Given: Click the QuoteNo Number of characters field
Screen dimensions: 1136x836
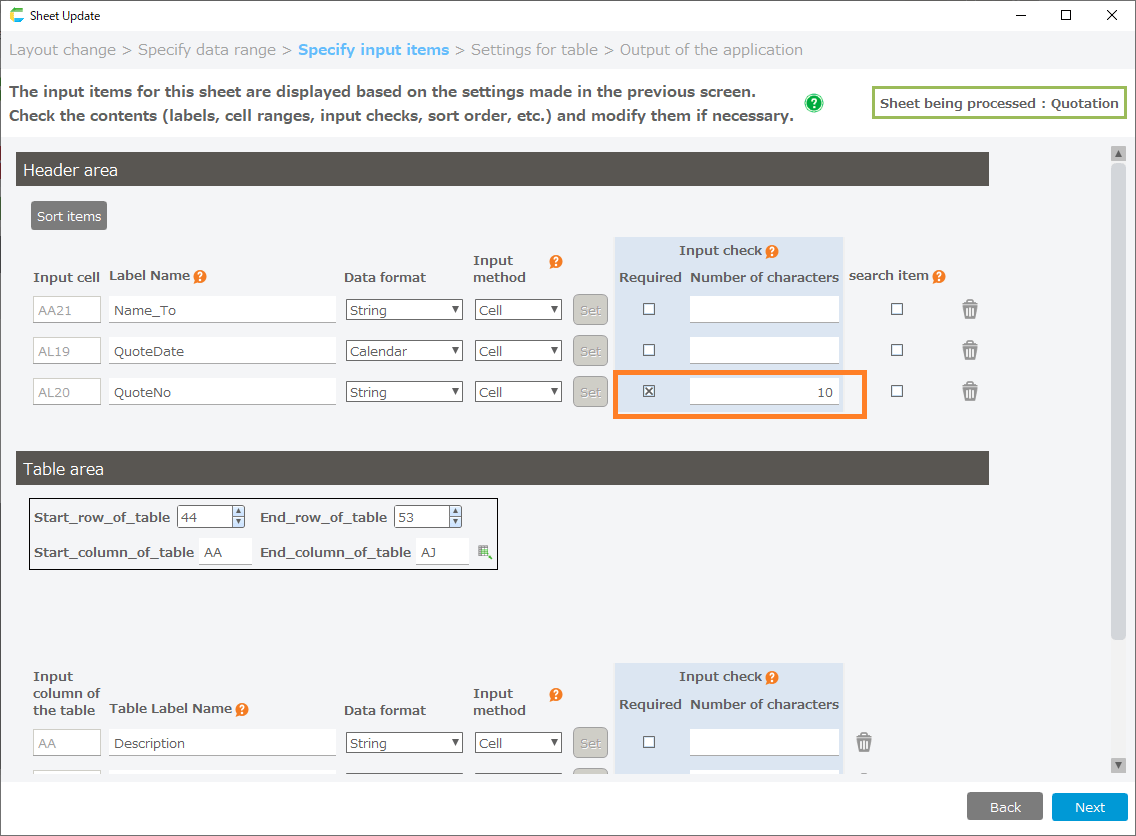Looking at the screenshot, I should pyautogui.click(x=764, y=392).
